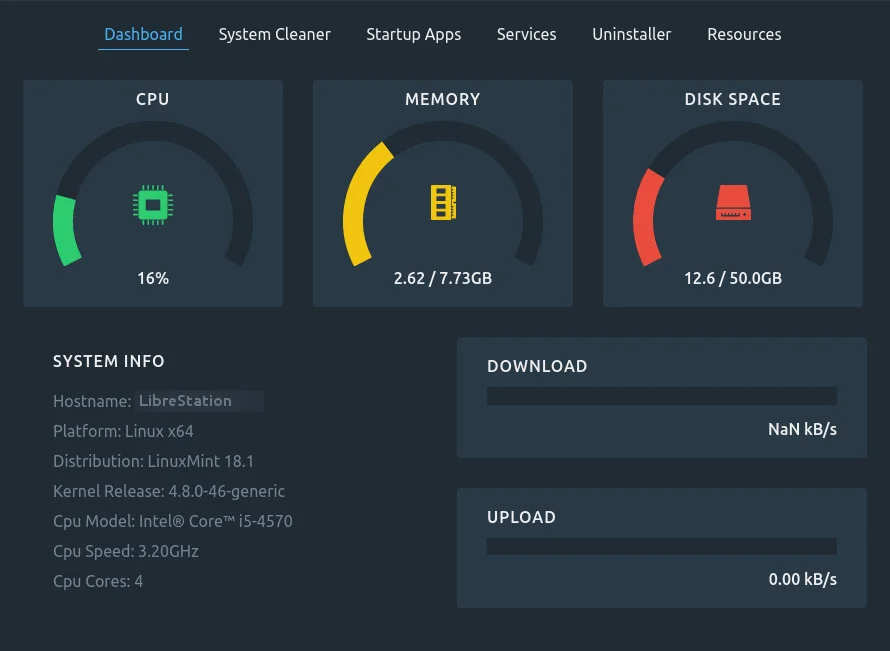Switch to the System Cleaner tab
This screenshot has height=651, width=890.
click(274, 35)
